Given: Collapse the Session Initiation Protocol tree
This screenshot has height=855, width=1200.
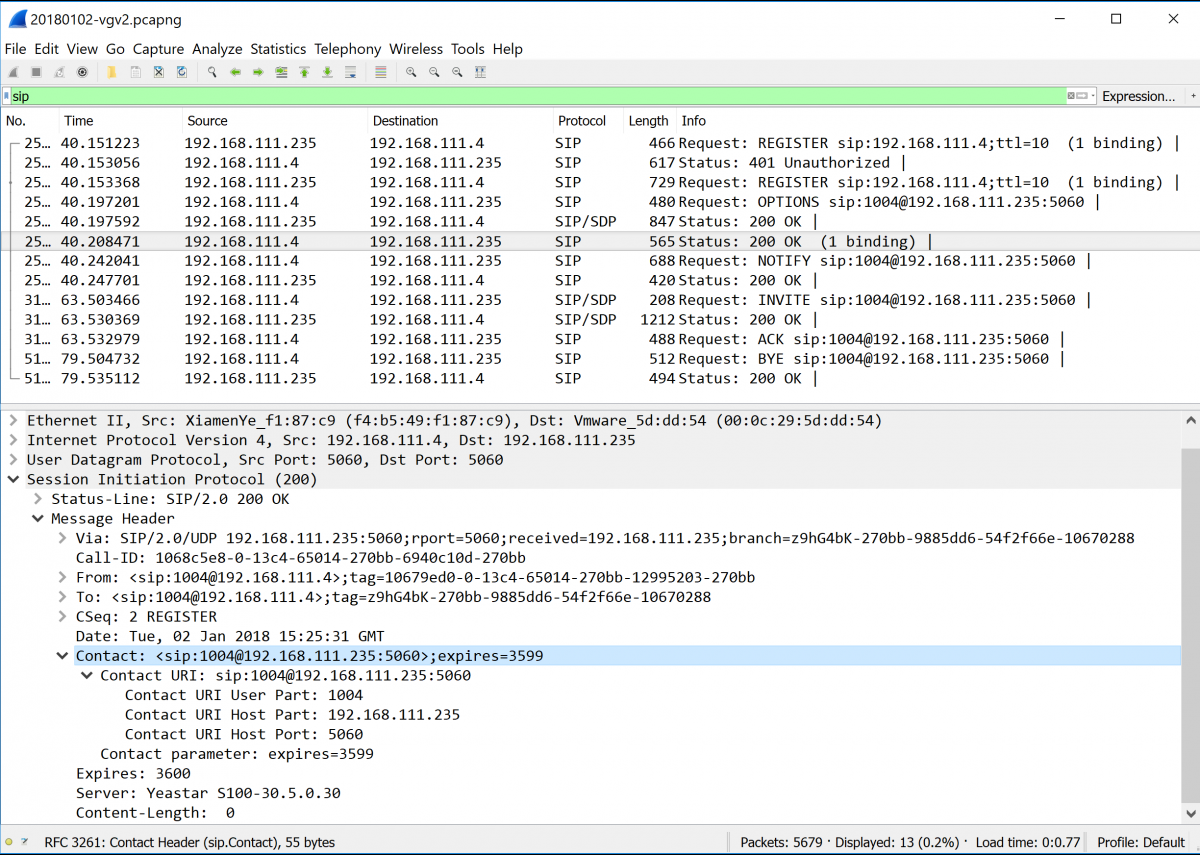Looking at the screenshot, I should click(x=13, y=479).
